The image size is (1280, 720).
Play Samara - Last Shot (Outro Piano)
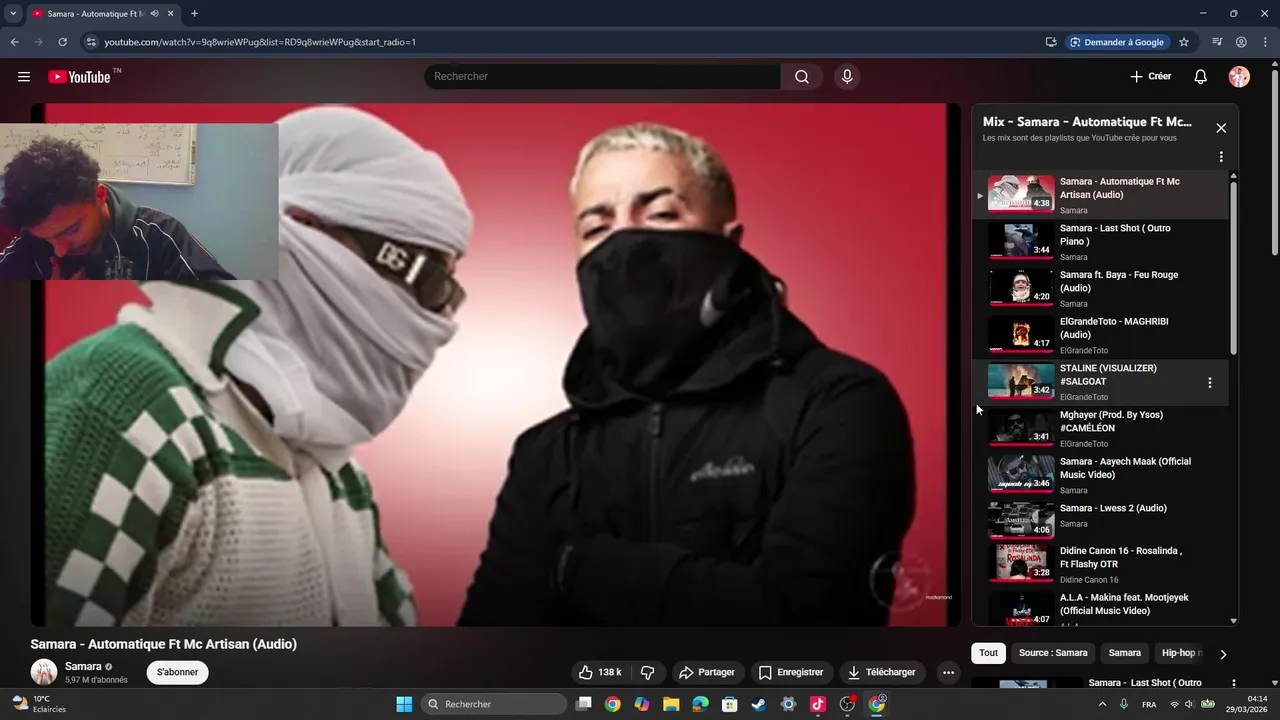1100,242
